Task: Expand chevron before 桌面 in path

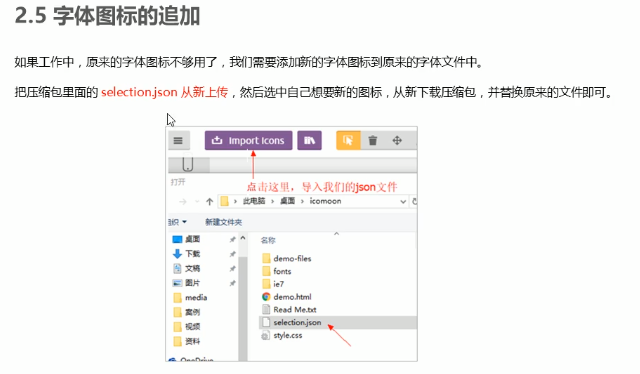Action: tap(273, 201)
